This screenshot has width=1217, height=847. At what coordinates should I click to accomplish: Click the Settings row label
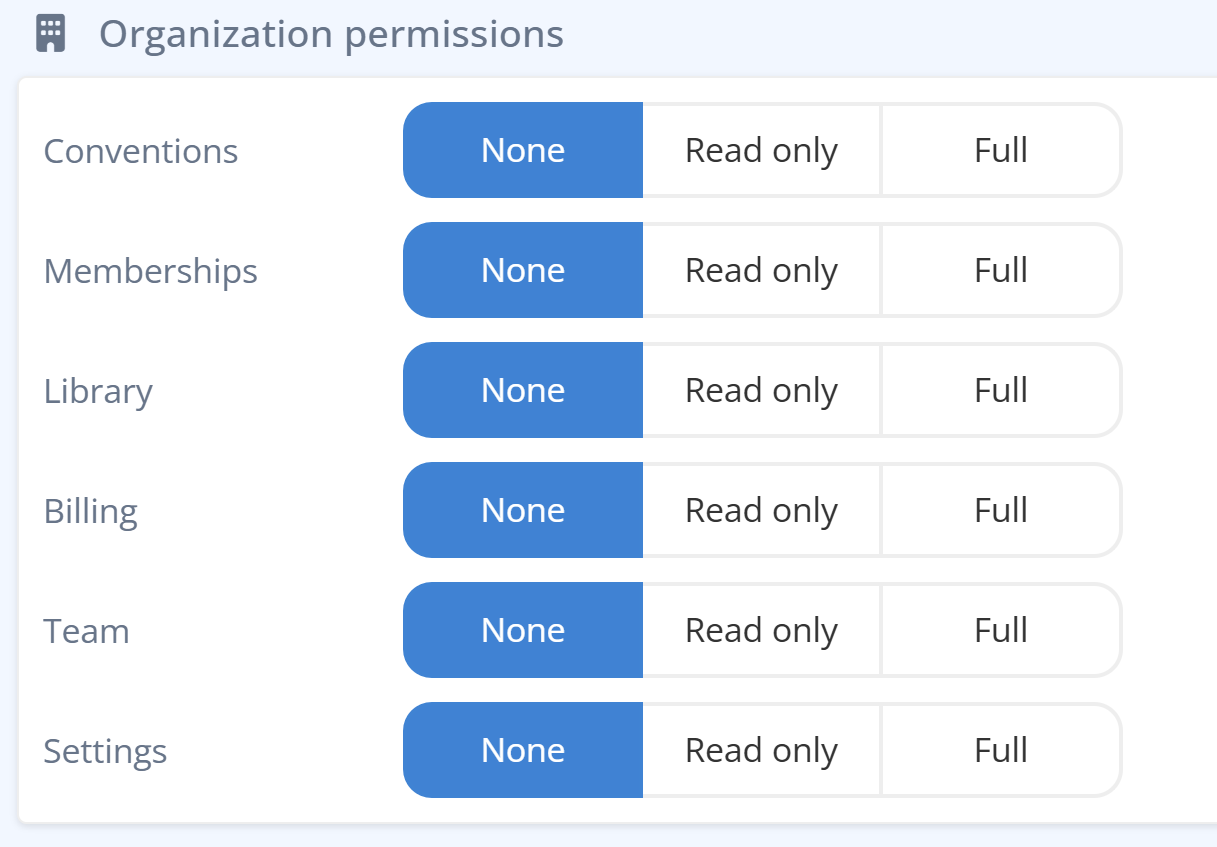[x=105, y=750]
